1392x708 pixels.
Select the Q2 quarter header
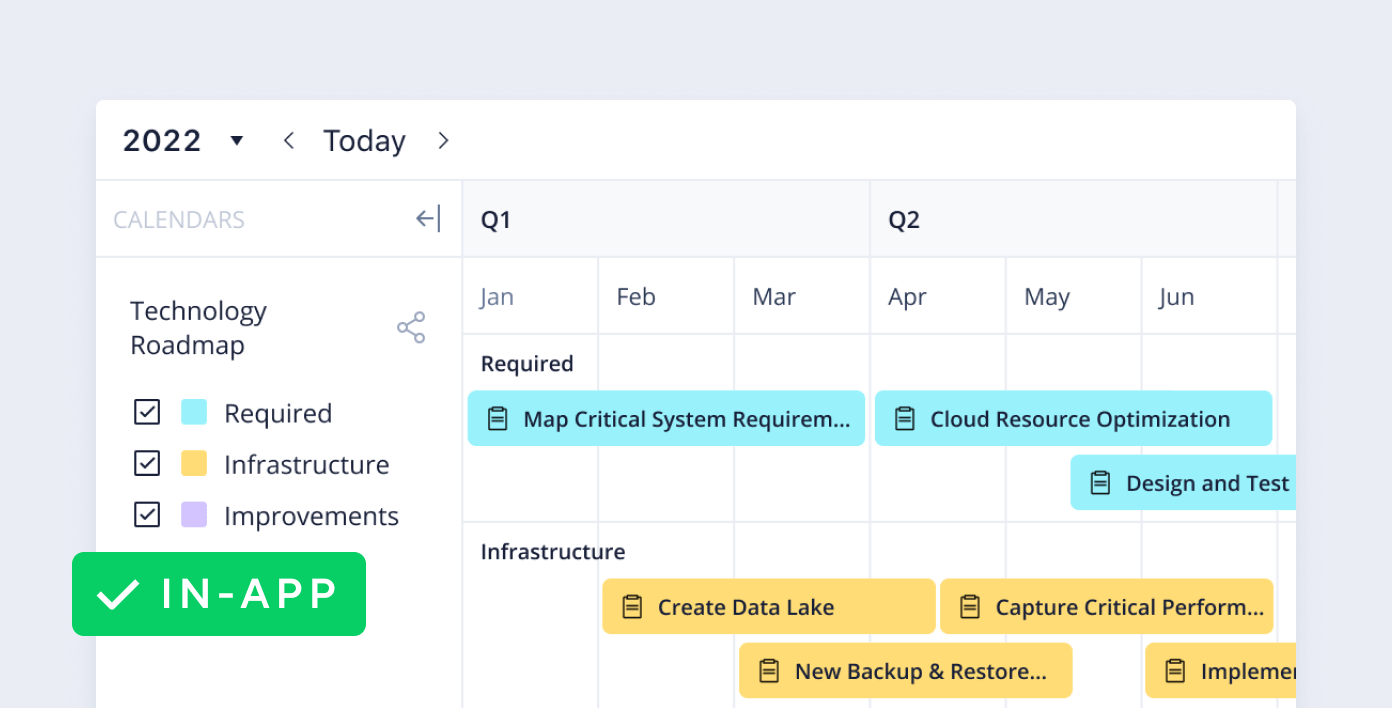pos(904,219)
